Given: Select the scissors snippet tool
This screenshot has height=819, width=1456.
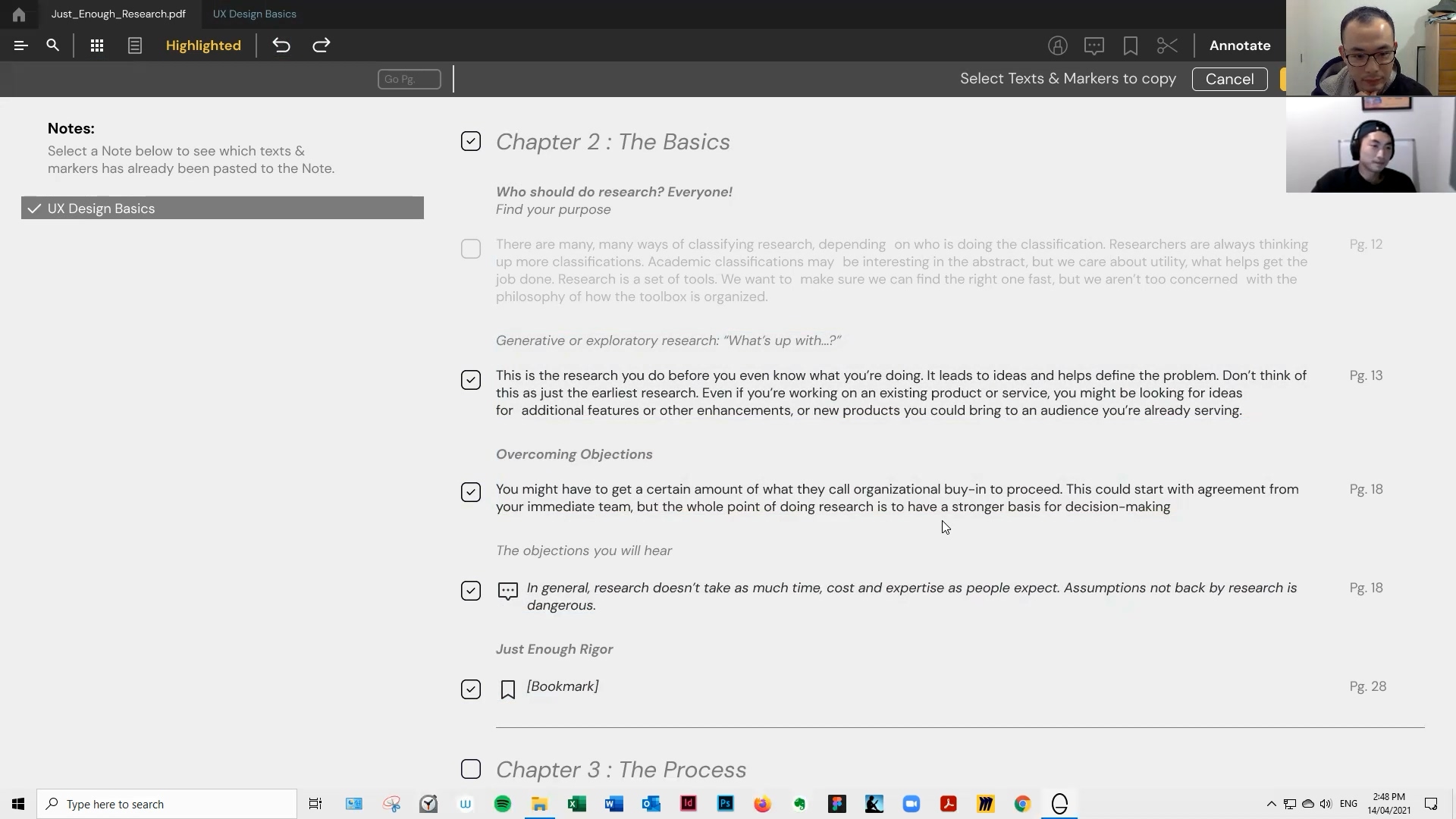Looking at the screenshot, I should (1167, 45).
